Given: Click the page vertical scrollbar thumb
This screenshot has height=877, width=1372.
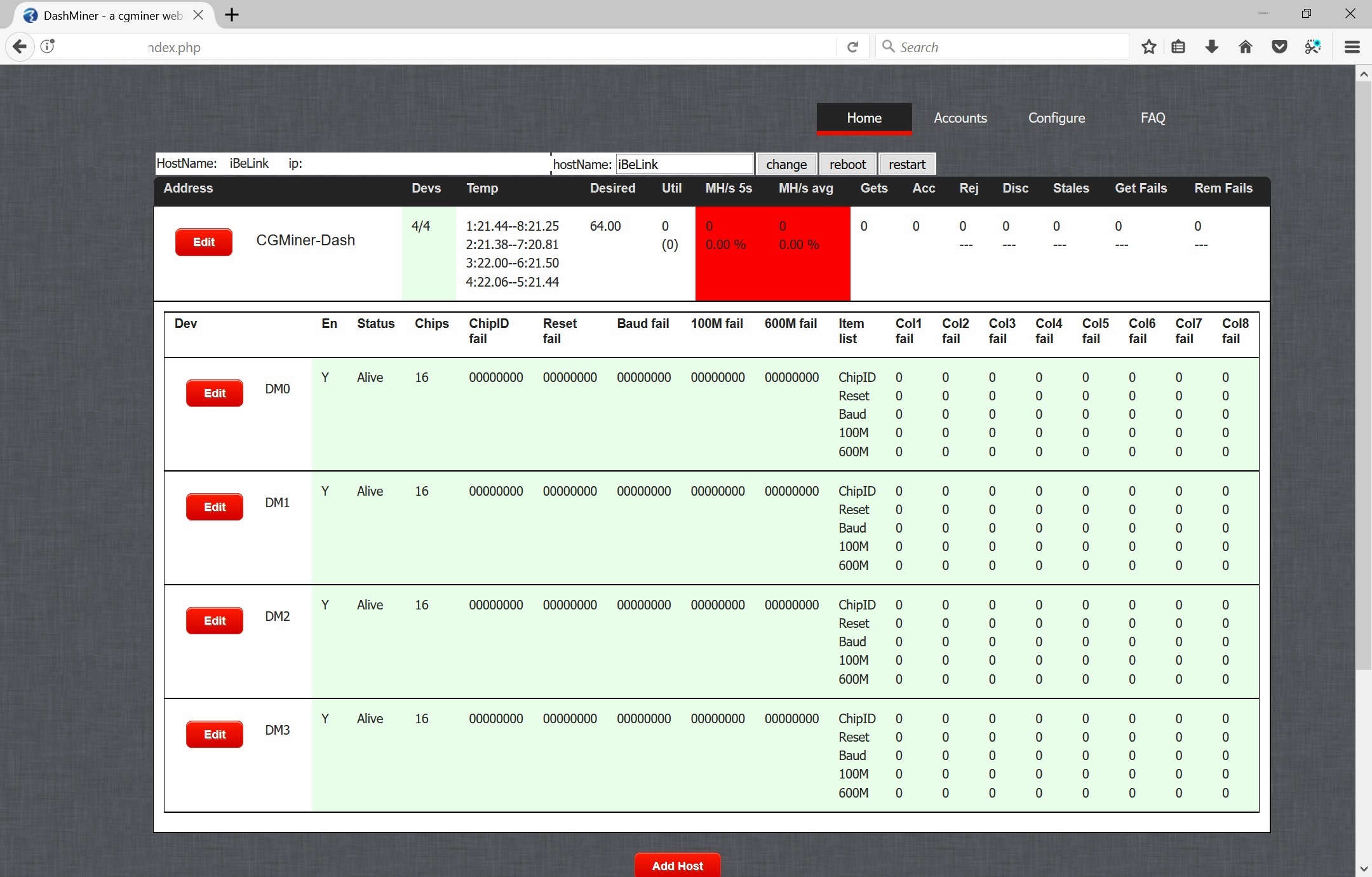Looking at the screenshot, I should (1363, 375).
